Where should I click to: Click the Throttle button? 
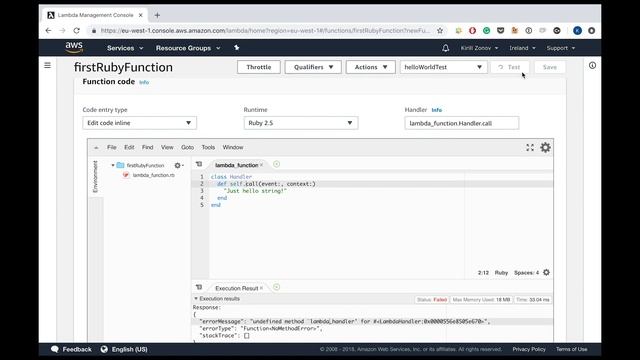coord(259,67)
